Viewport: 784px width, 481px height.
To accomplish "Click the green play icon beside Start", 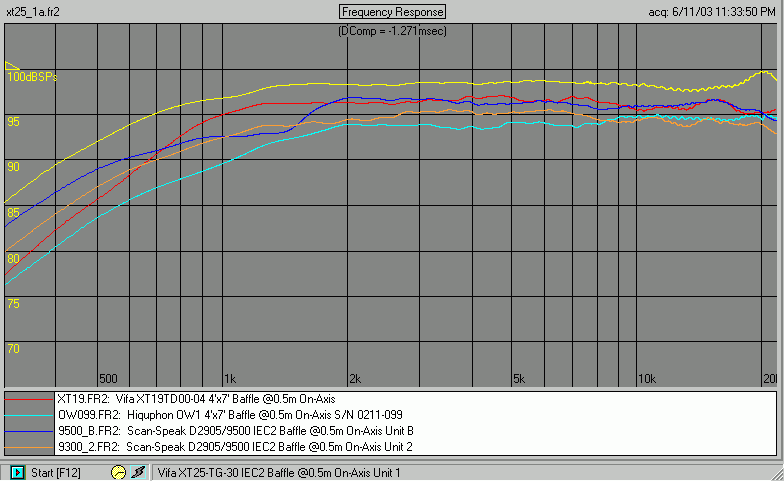I will pyautogui.click(x=17, y=472).
